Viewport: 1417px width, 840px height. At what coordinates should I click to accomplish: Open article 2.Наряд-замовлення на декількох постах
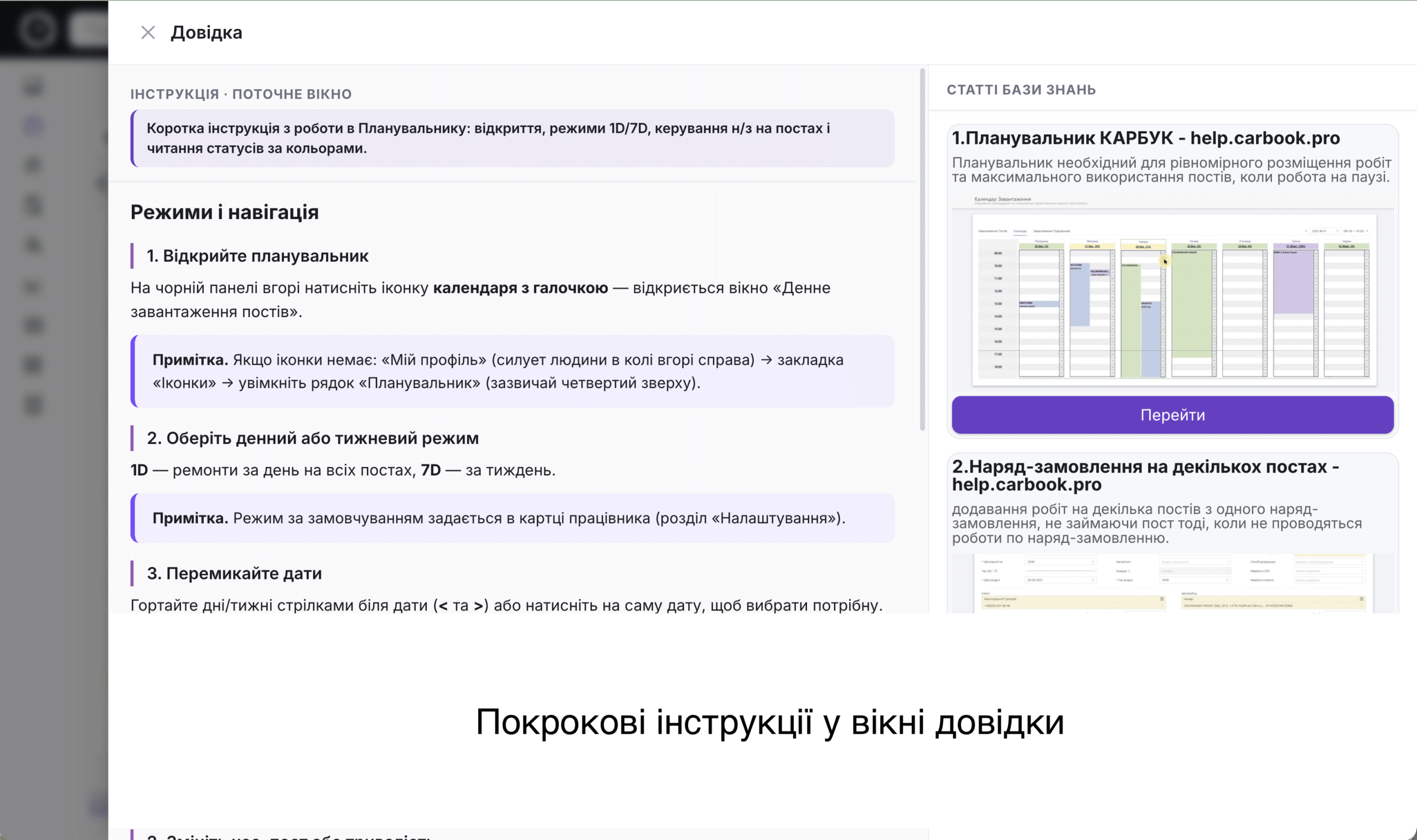1145,475
